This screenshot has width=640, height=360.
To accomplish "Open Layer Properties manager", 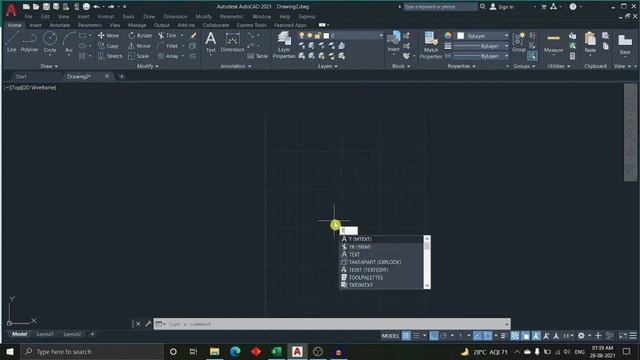I will [x=284, y=44].
